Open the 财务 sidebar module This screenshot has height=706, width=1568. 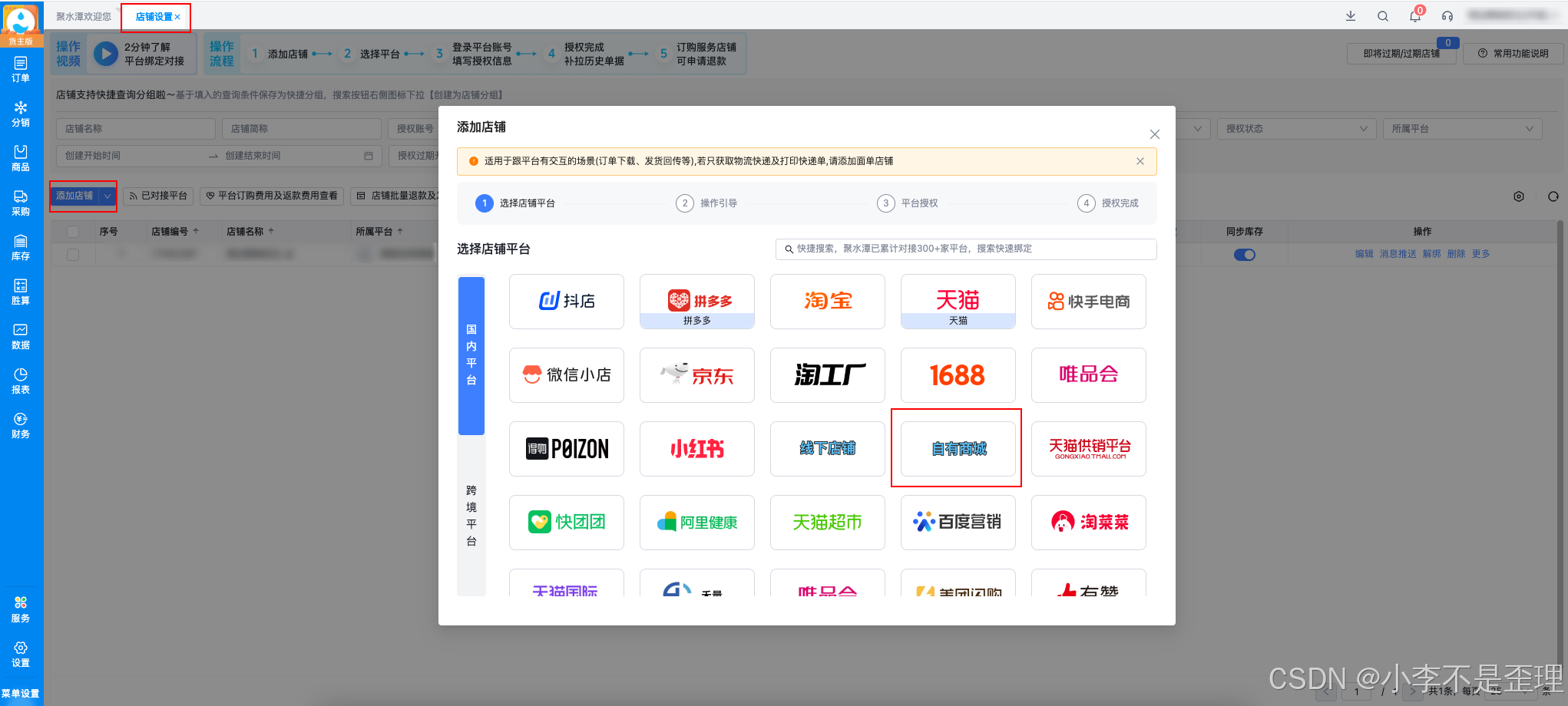pos(21,425)
